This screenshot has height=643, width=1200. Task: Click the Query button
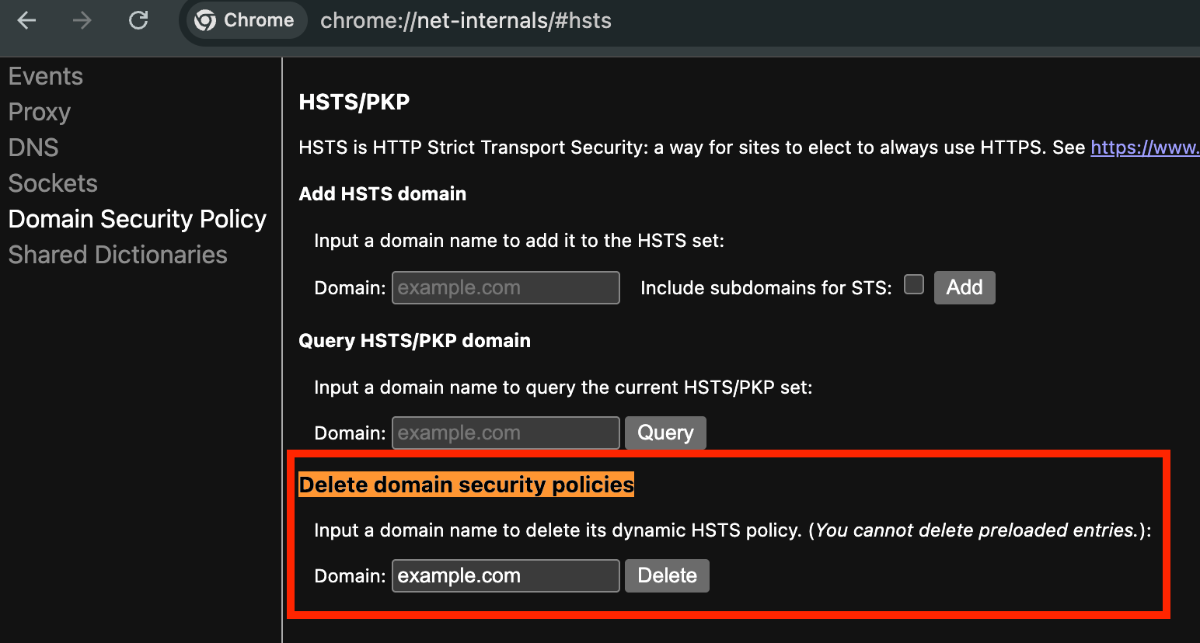click(x=665, y=432)
